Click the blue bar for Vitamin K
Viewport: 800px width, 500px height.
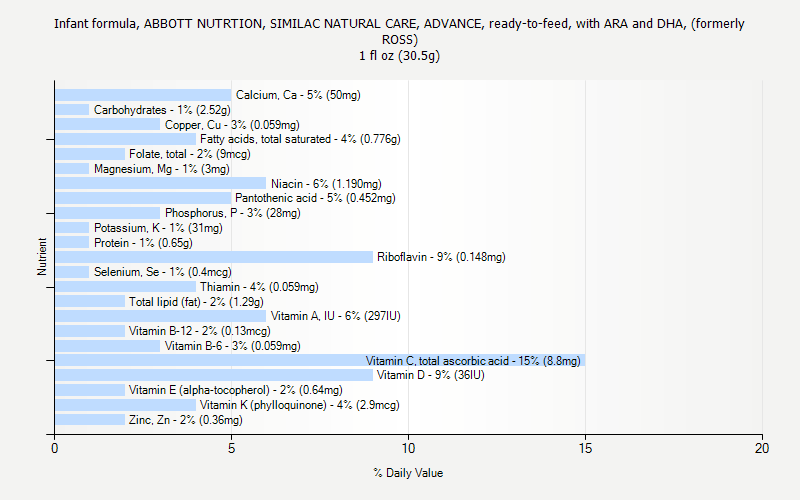(126, 405)
